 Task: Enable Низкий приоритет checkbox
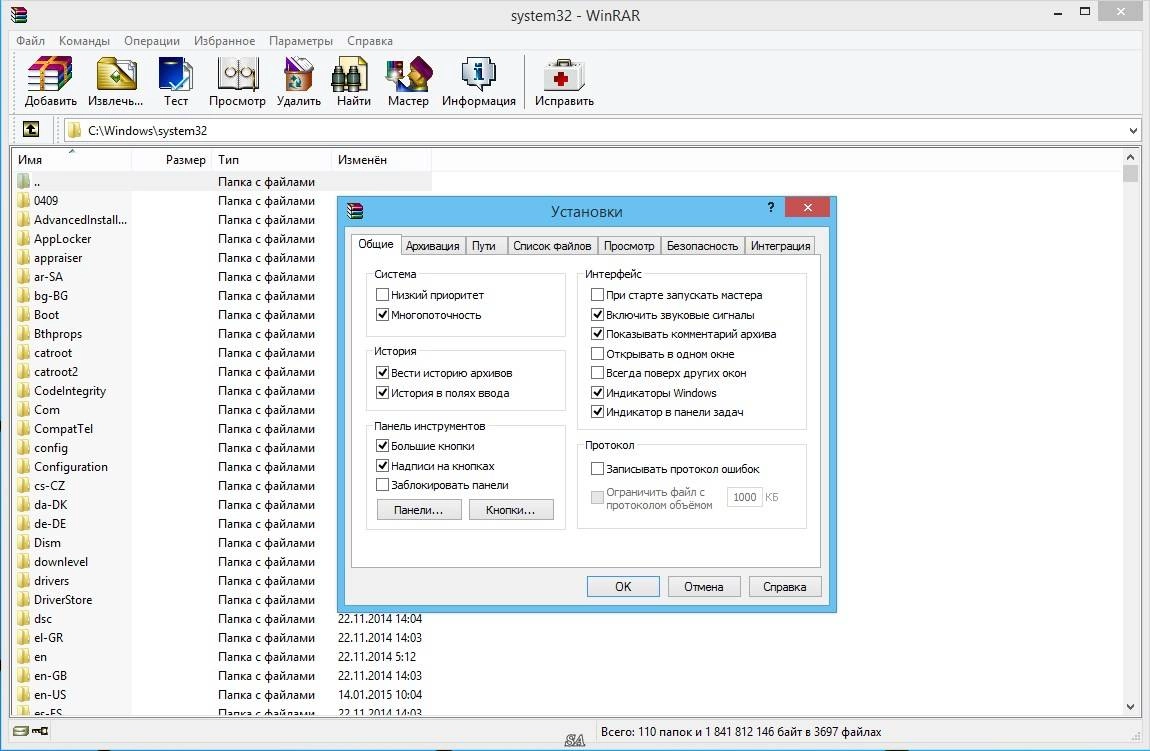coord(382,295)
